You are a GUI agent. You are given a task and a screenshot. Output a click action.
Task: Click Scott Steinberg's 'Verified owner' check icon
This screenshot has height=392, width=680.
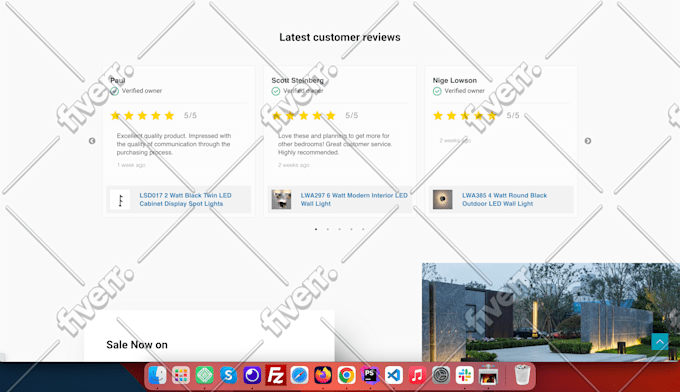tap(276, 91)
